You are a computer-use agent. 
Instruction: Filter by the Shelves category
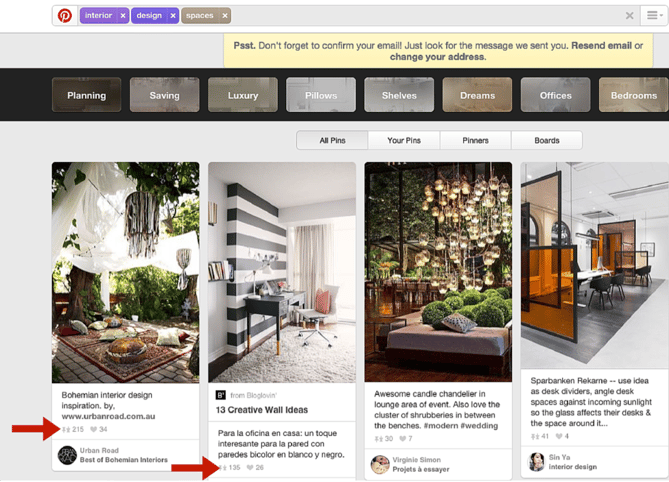coord(399,95)
